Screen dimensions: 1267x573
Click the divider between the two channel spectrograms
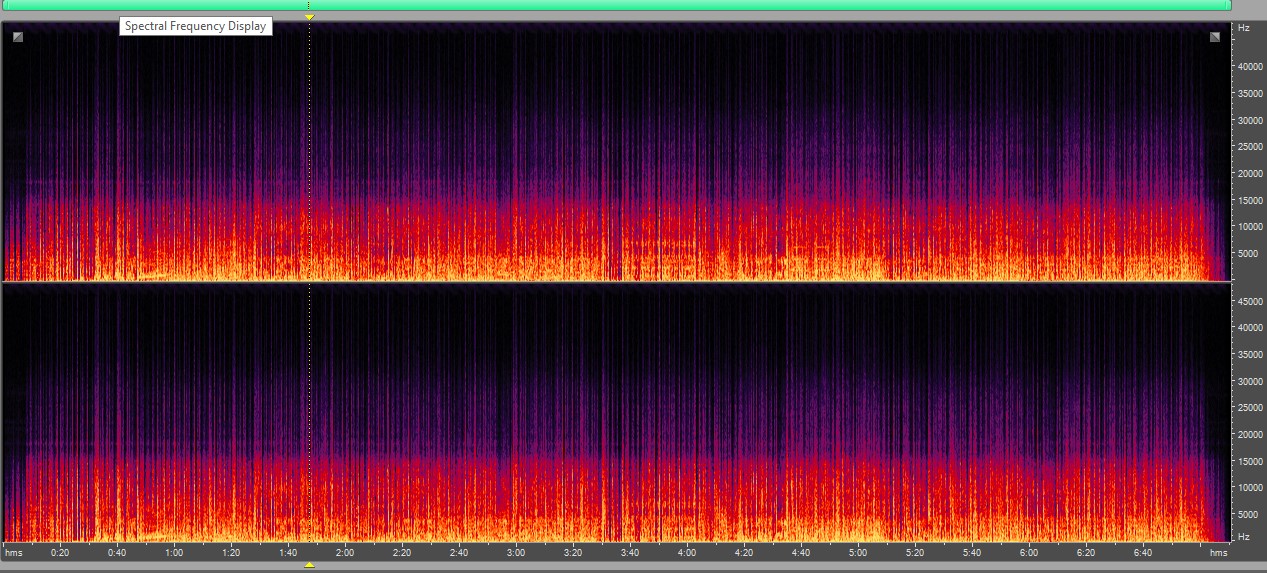(615, 282)
